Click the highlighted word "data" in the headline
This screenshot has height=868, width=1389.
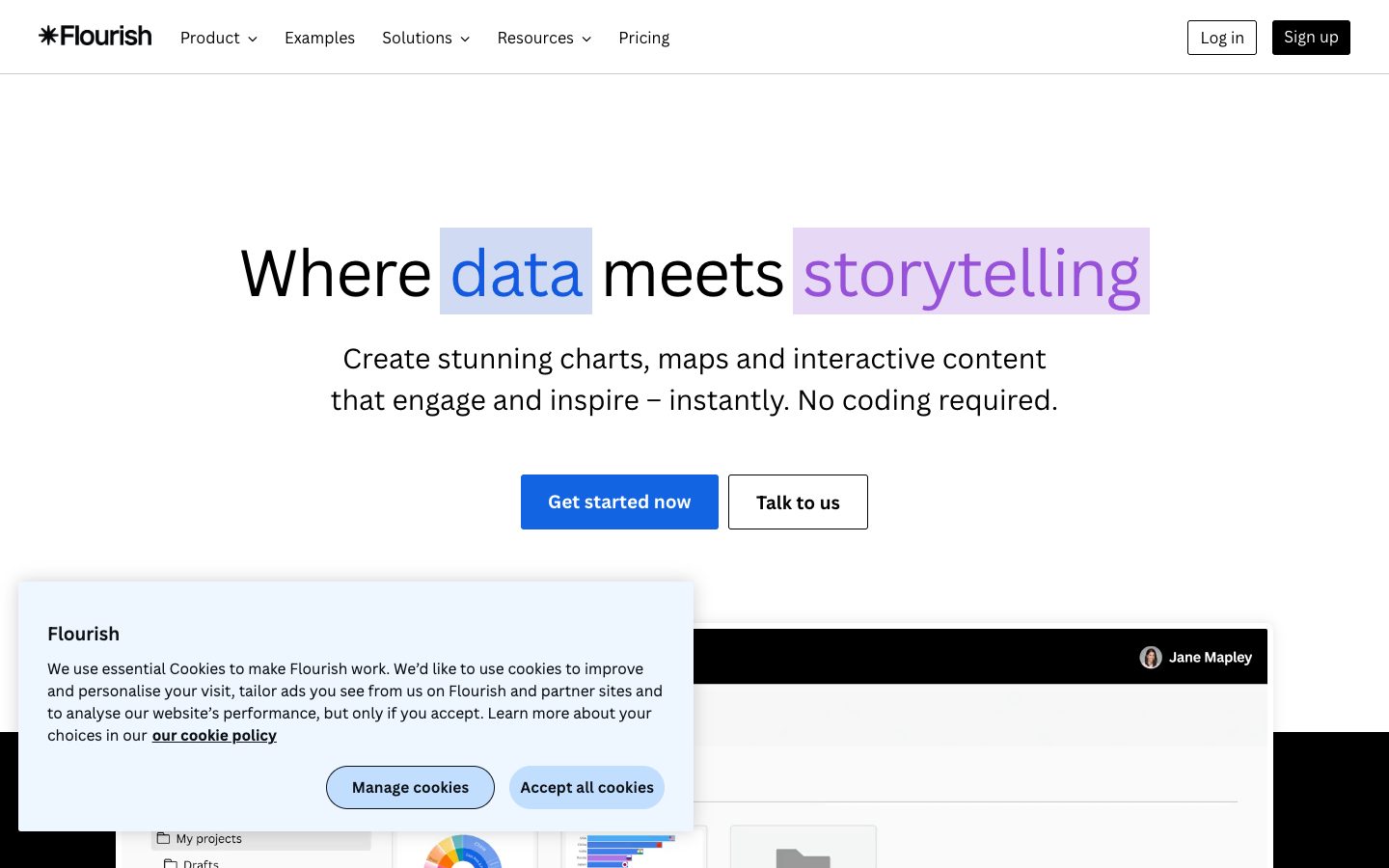tap(516, 271)
